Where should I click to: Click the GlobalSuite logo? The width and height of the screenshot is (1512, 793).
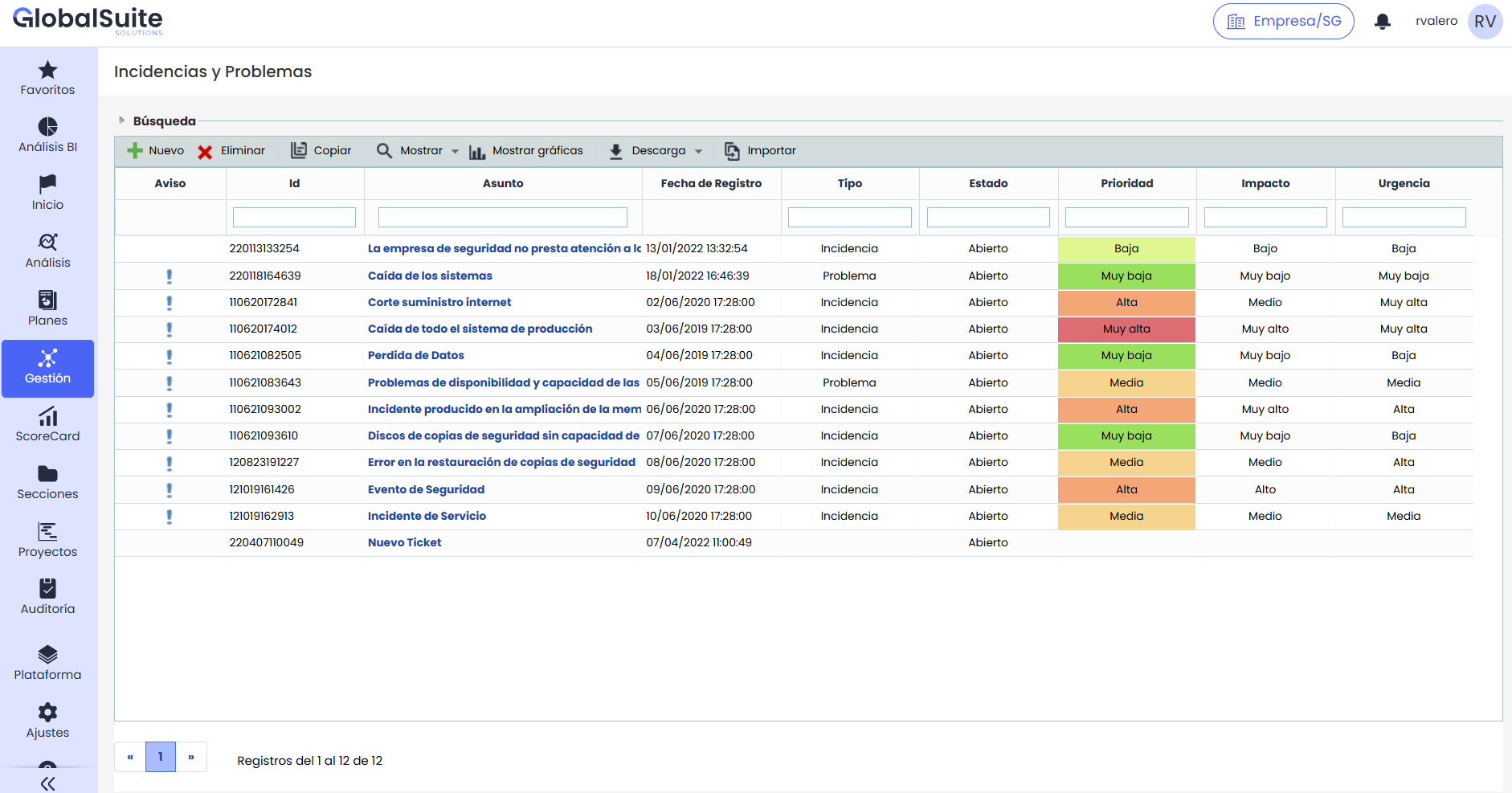[88, 20]
